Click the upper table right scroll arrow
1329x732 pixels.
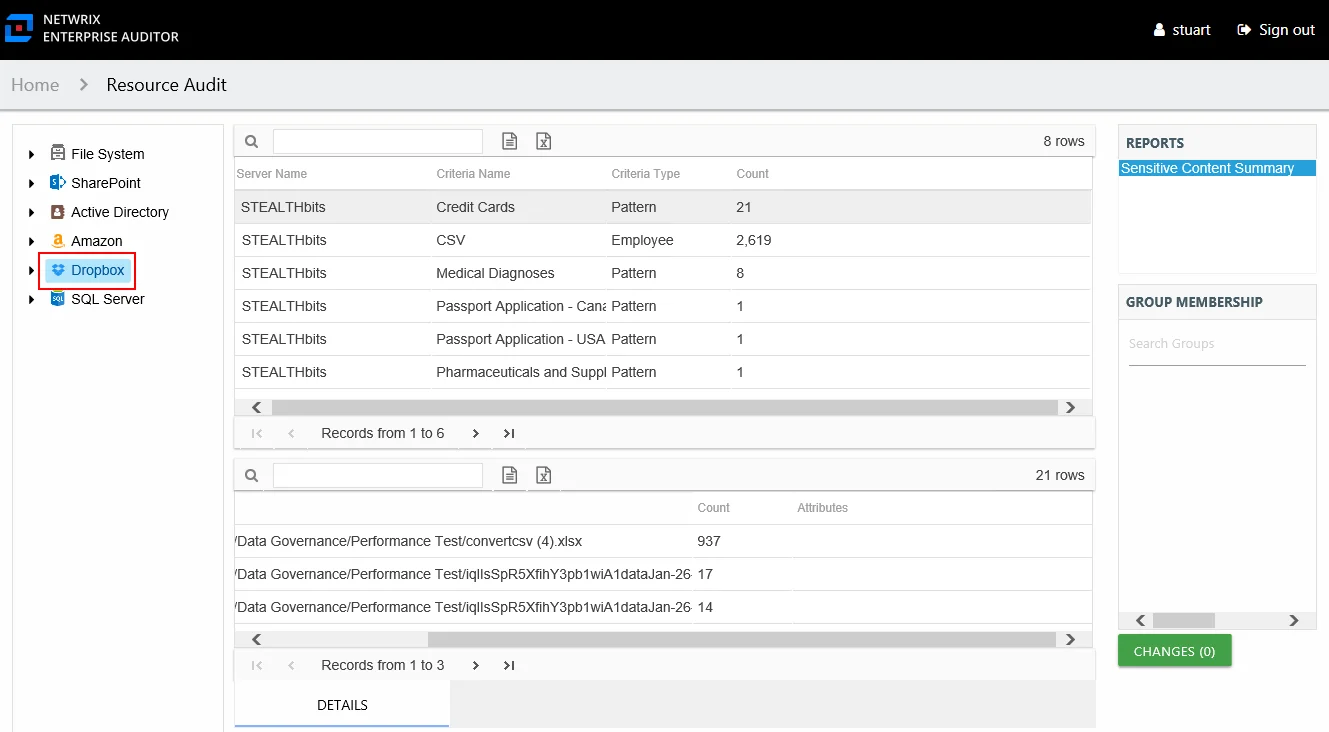click(1070, 408)
